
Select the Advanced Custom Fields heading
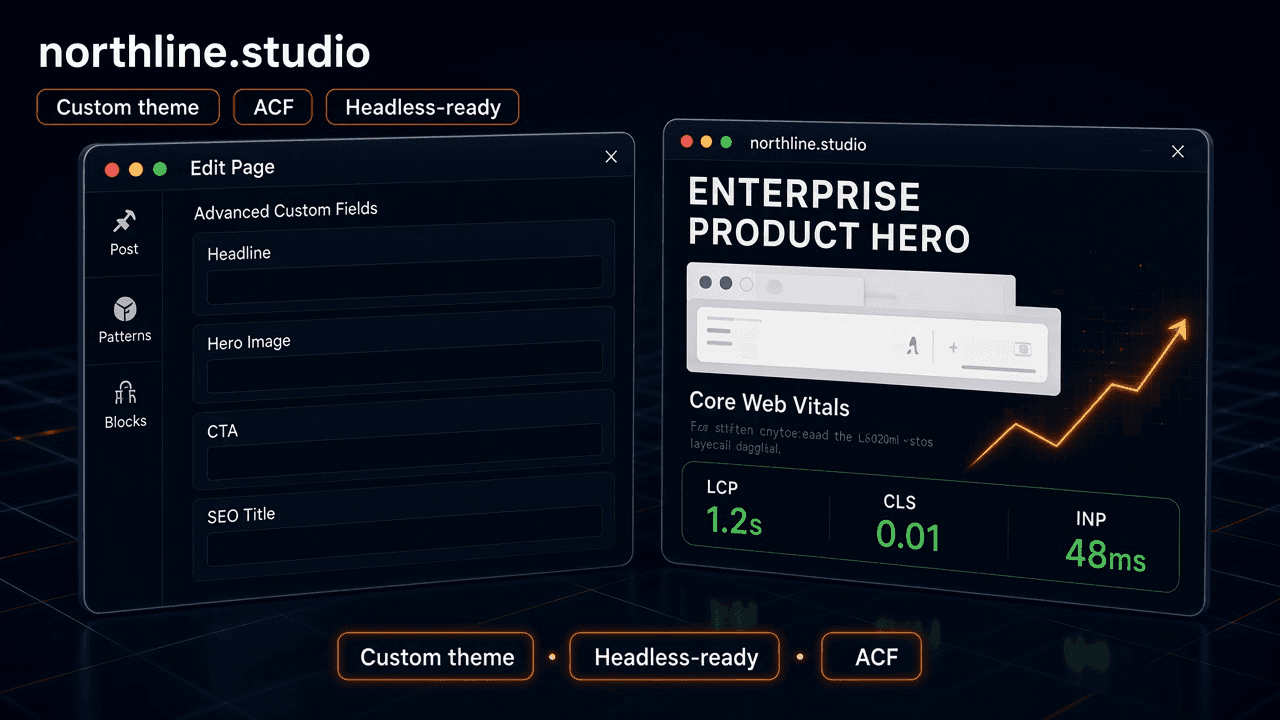pos(286,210)
